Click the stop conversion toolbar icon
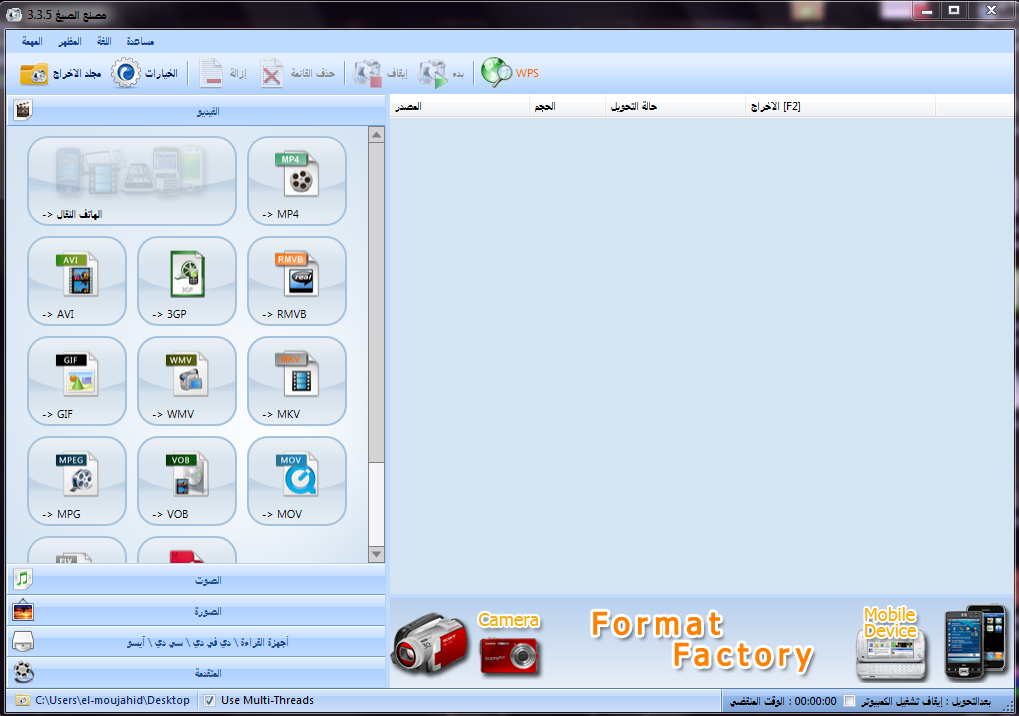Image resolution: width=1019 pixels, height=716 pixels. 368,73
